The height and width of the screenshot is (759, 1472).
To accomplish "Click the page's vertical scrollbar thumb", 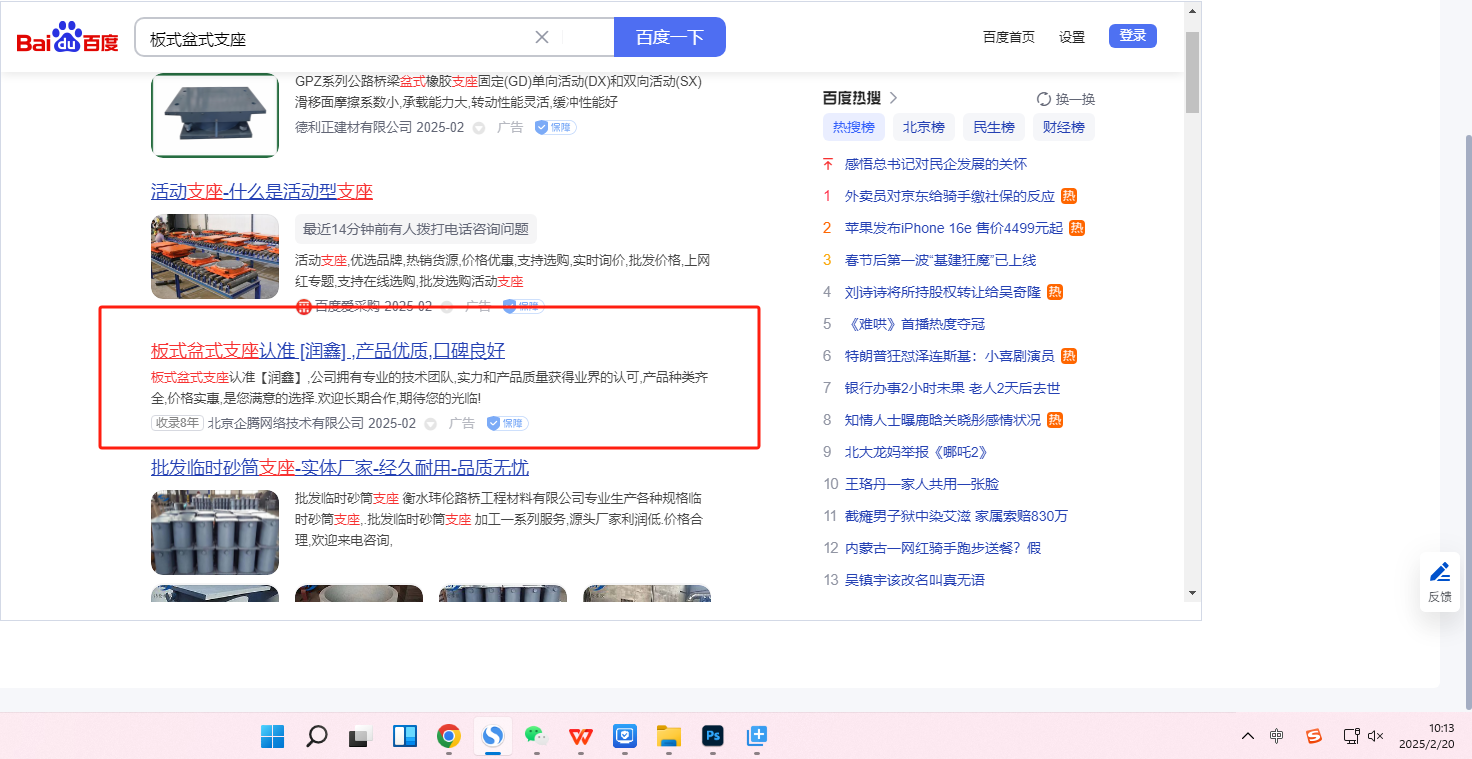I will pos(1192,72).
